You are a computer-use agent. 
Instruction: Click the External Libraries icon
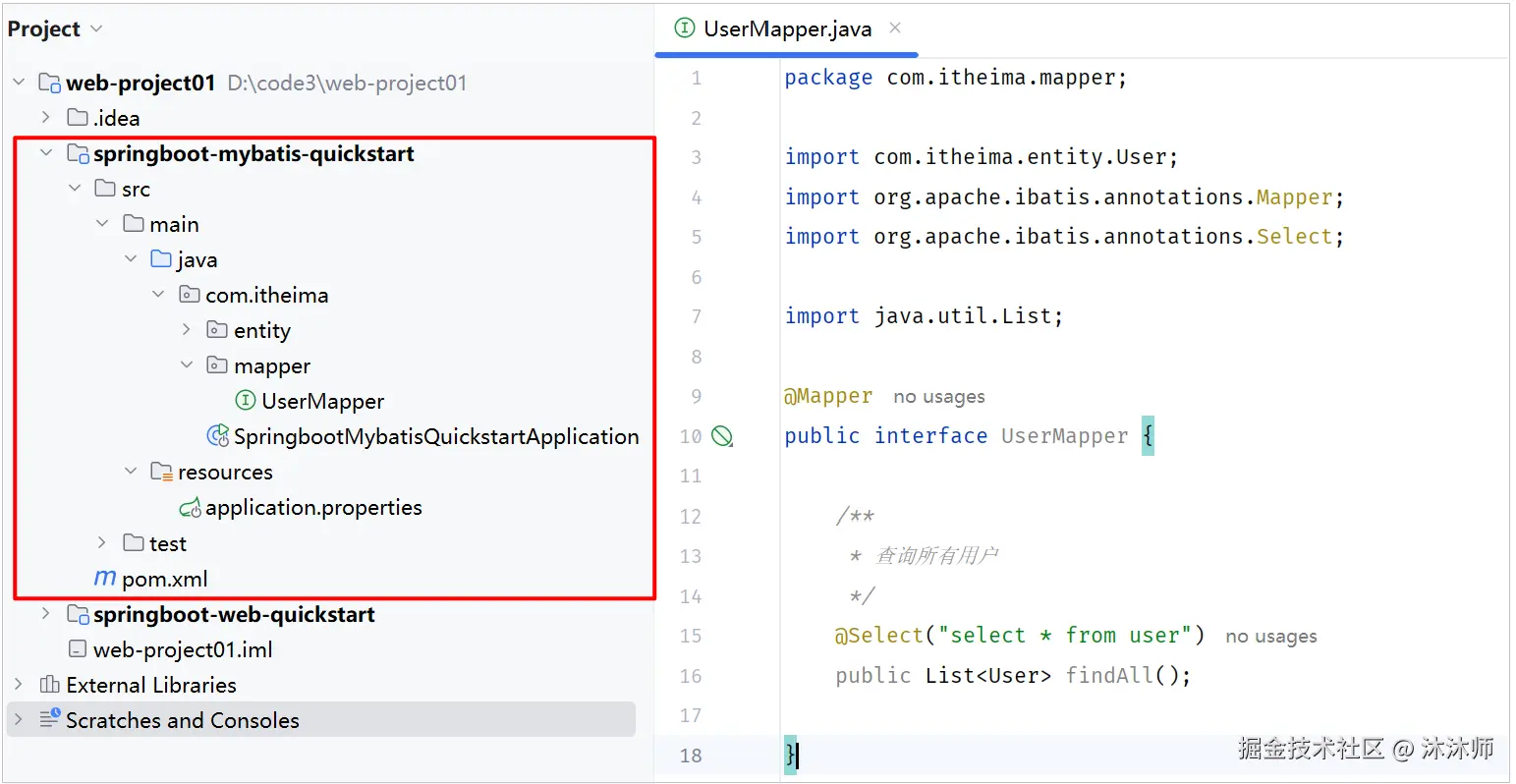pyautogui.click(x=49, y=685)
